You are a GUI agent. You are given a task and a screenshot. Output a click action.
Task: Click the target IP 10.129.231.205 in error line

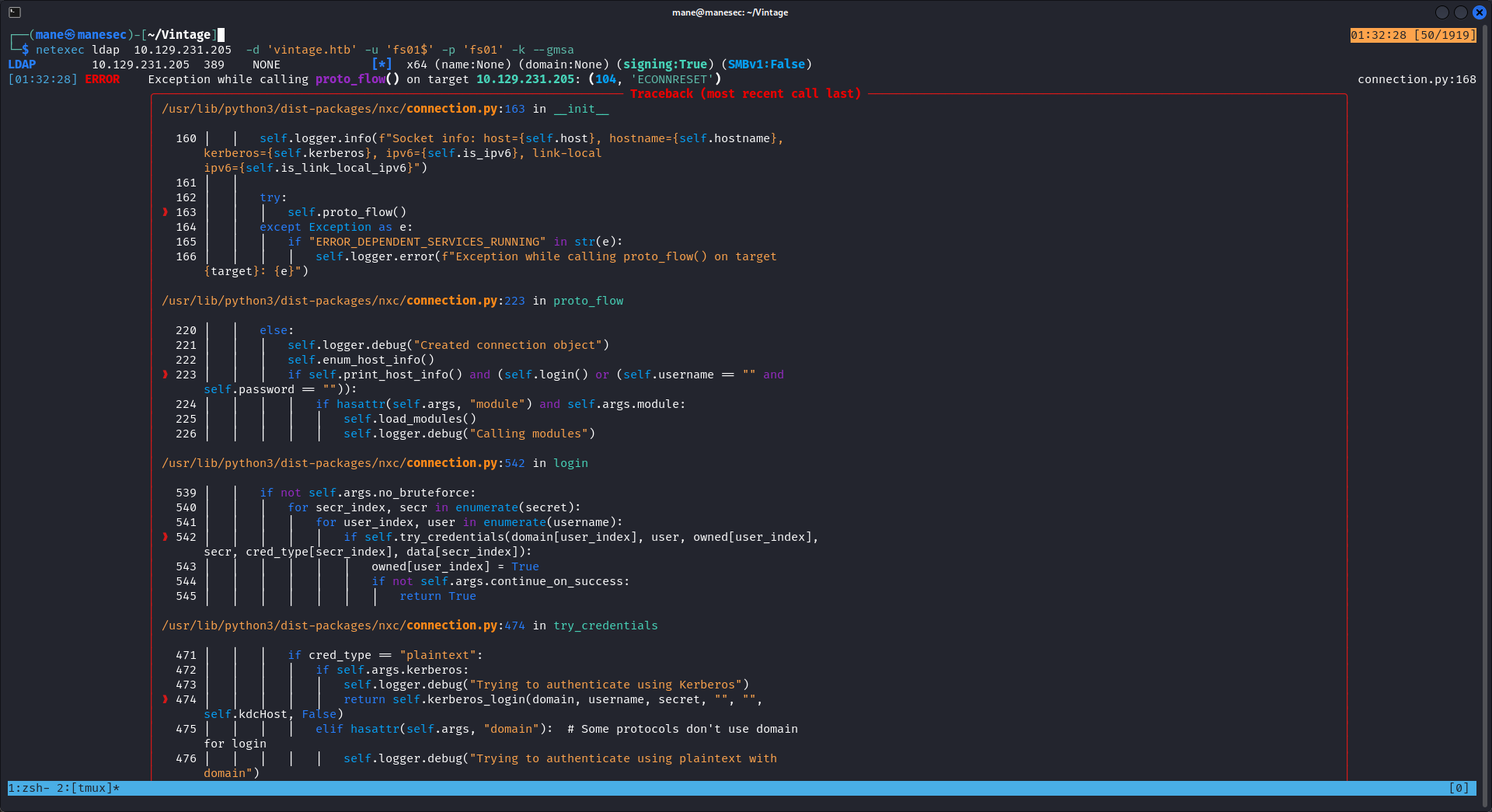(x=525, y=79)
